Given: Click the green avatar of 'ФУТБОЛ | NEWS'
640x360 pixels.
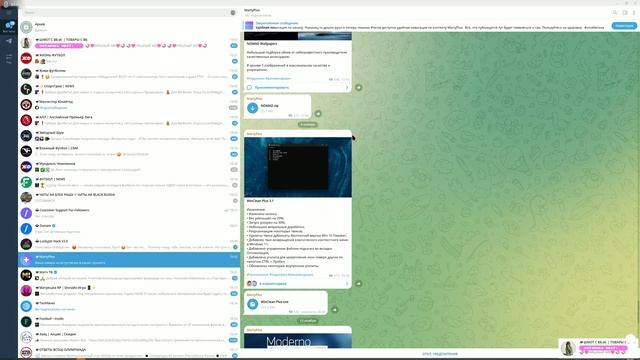Looking at the screenshot, I should click(x=26, y=182).
